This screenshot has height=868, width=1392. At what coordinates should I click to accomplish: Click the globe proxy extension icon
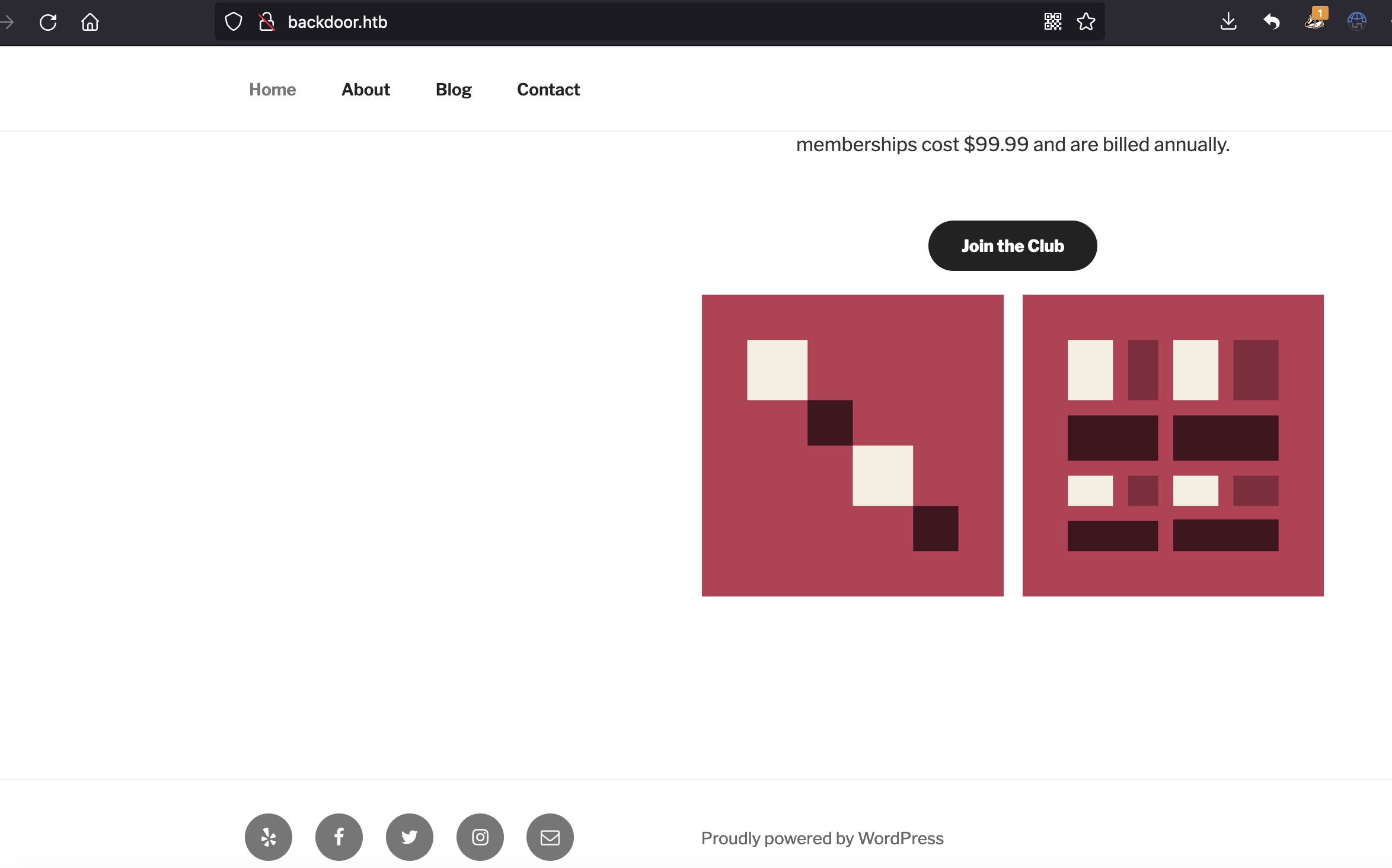pos(1356,22)
